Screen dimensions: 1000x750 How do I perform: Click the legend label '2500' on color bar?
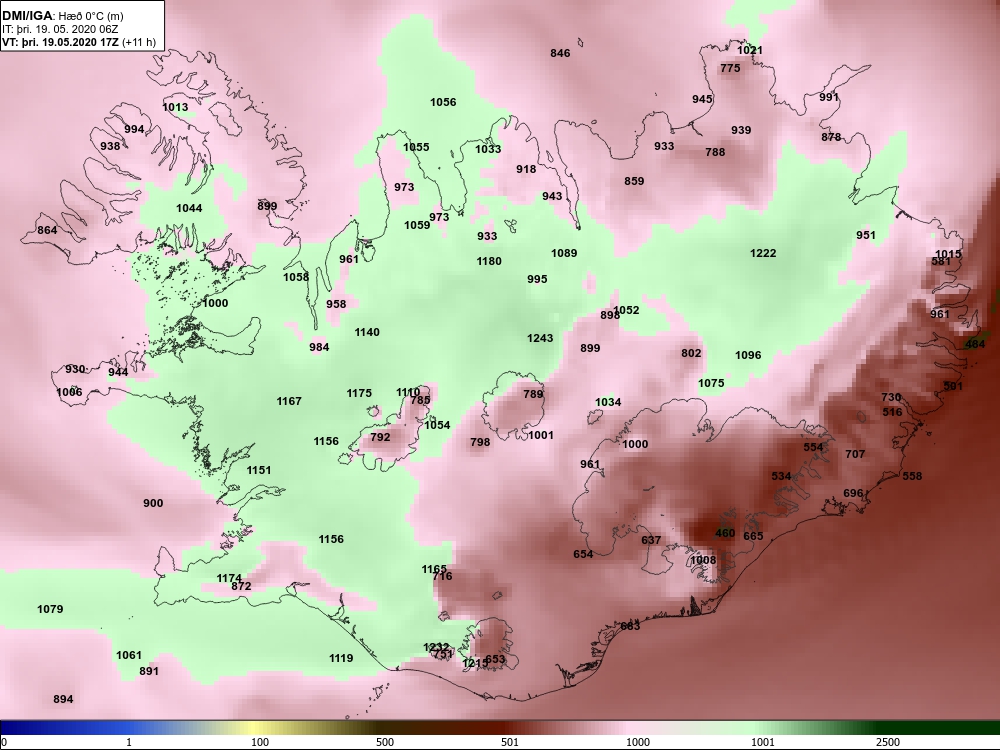887,742
